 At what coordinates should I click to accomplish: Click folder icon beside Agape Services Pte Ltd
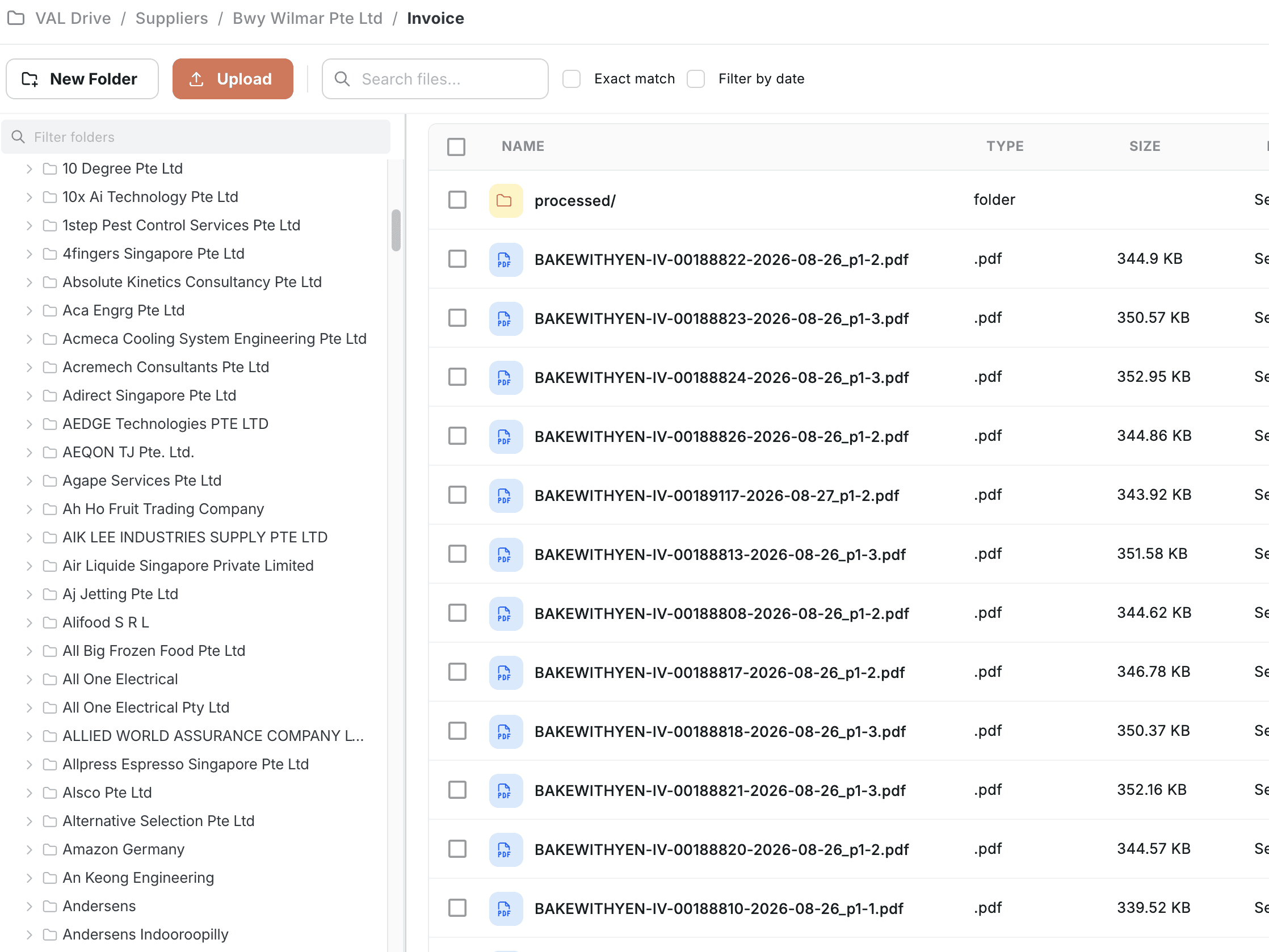50,481
